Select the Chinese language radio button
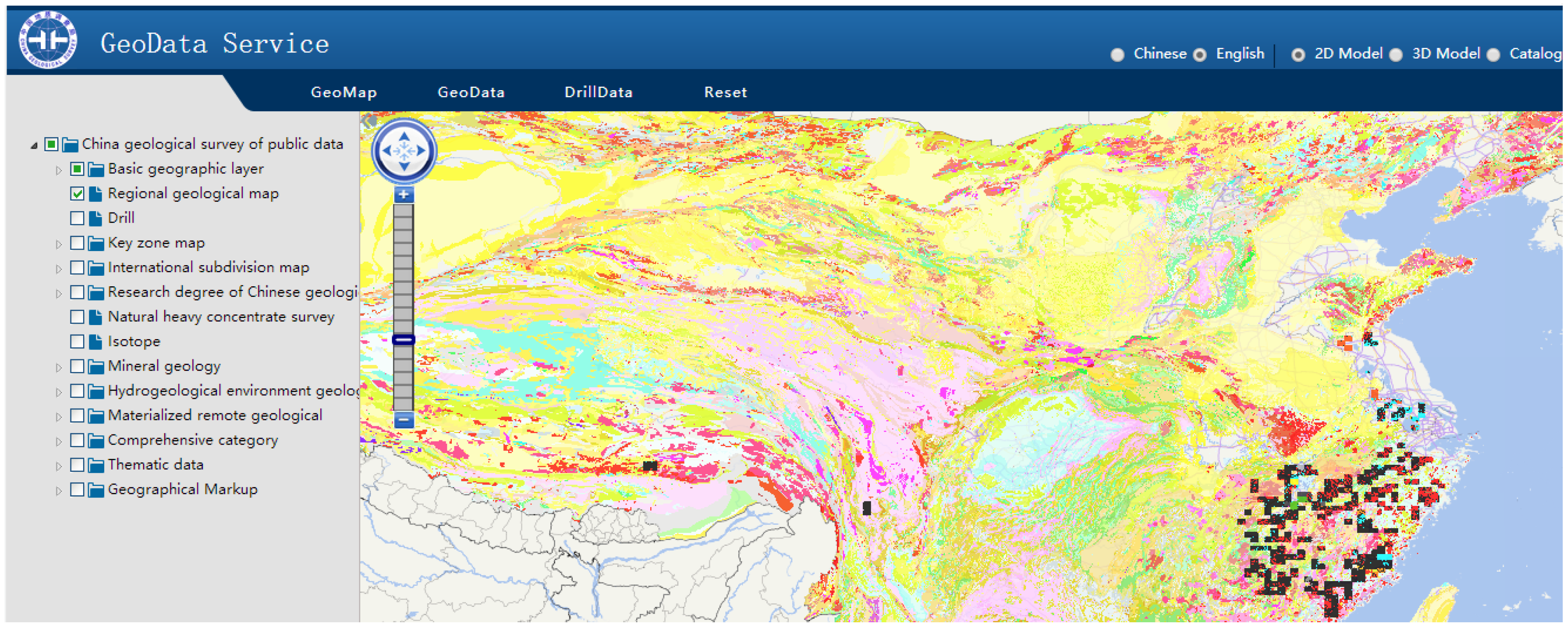This screenshot has width=1568, height=628. coord(1117,55)
